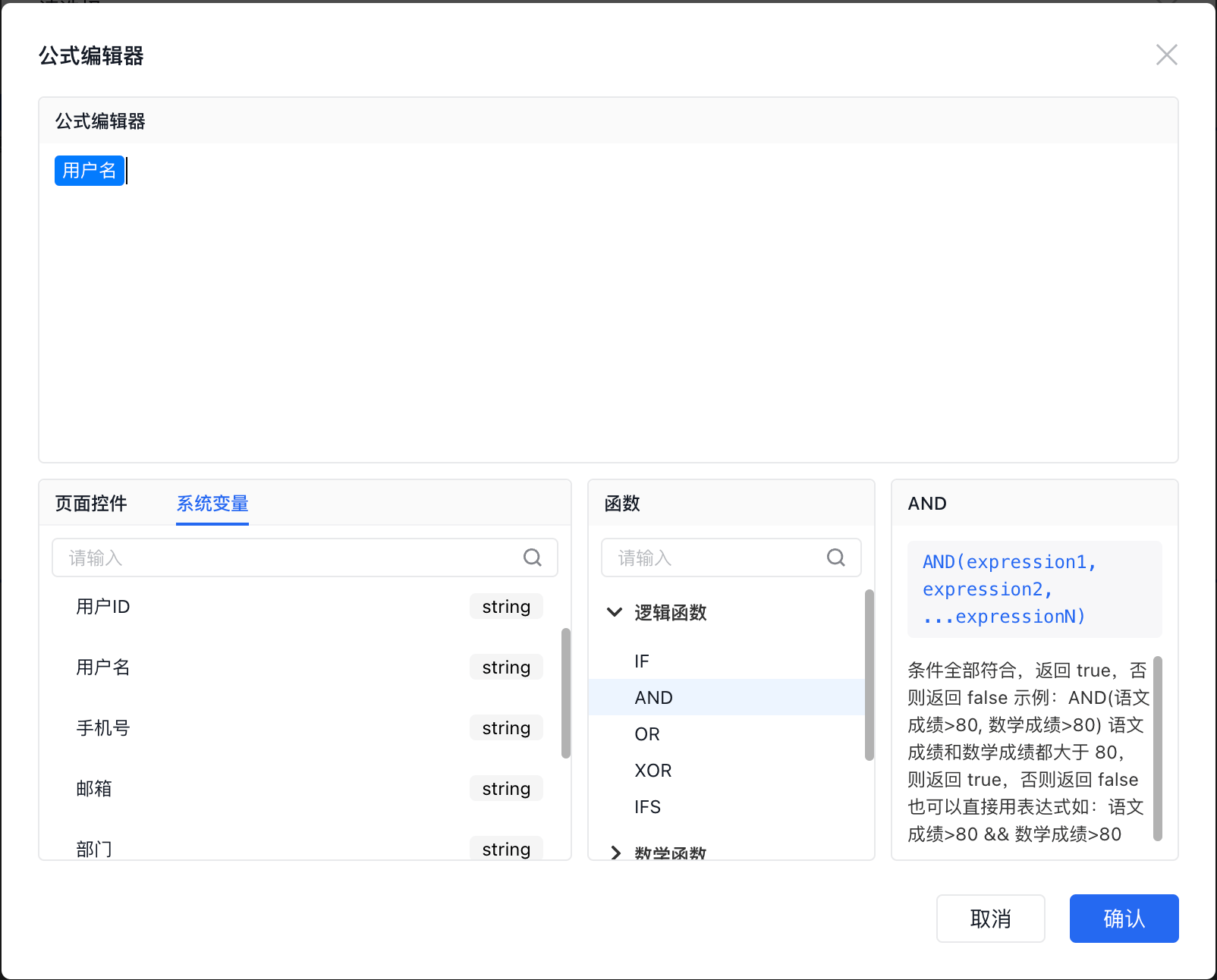Image resolution: width=1217 pixels, height=980 pixels.
Task: Click the 确认 button
Action: (x=1124, y=919)
